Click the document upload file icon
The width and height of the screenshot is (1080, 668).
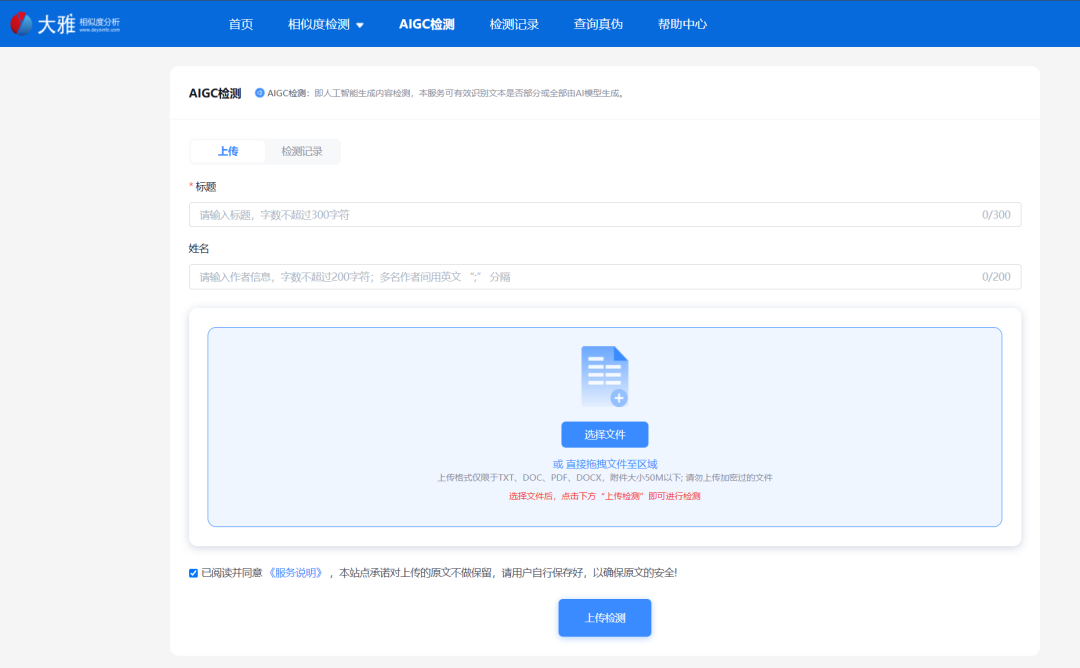(604, 376)
